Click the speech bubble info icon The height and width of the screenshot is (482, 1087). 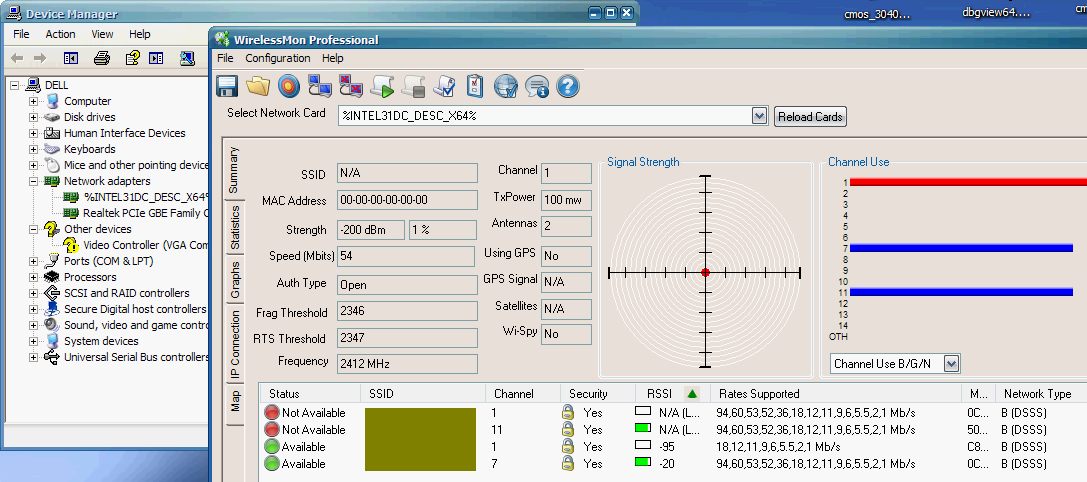537,86
